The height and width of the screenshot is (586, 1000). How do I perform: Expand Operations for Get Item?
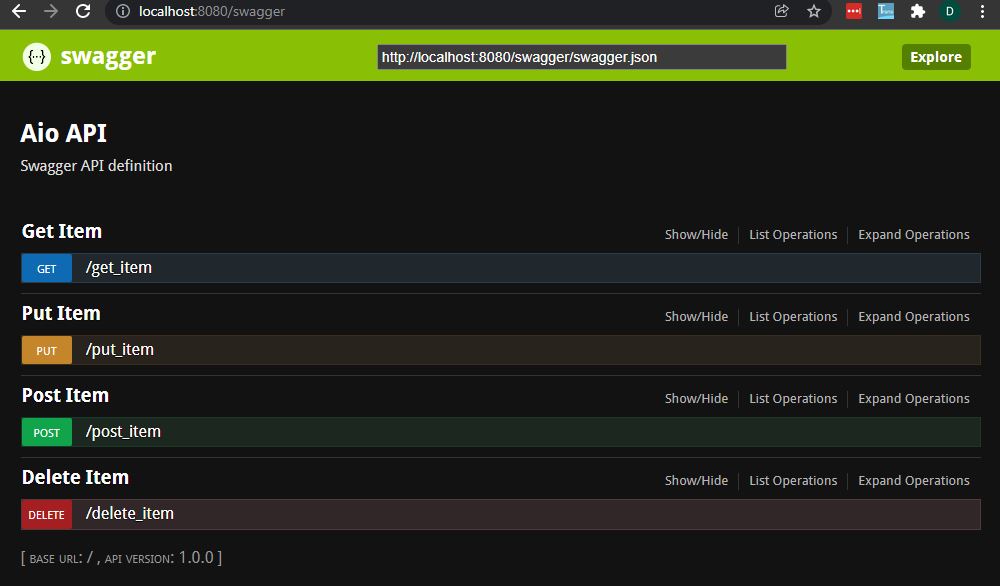(x=913, y=234)
